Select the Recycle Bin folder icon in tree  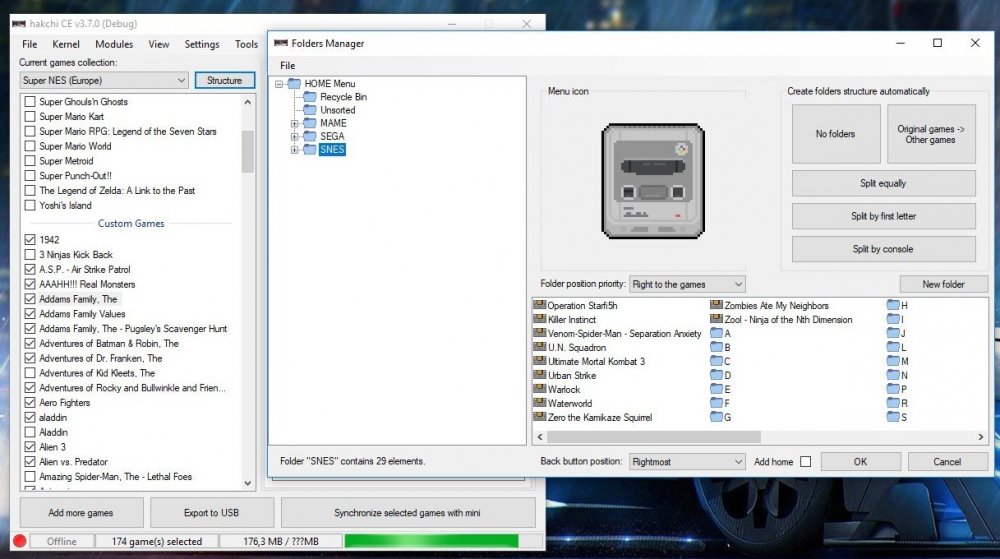click(x=312, y=97)
